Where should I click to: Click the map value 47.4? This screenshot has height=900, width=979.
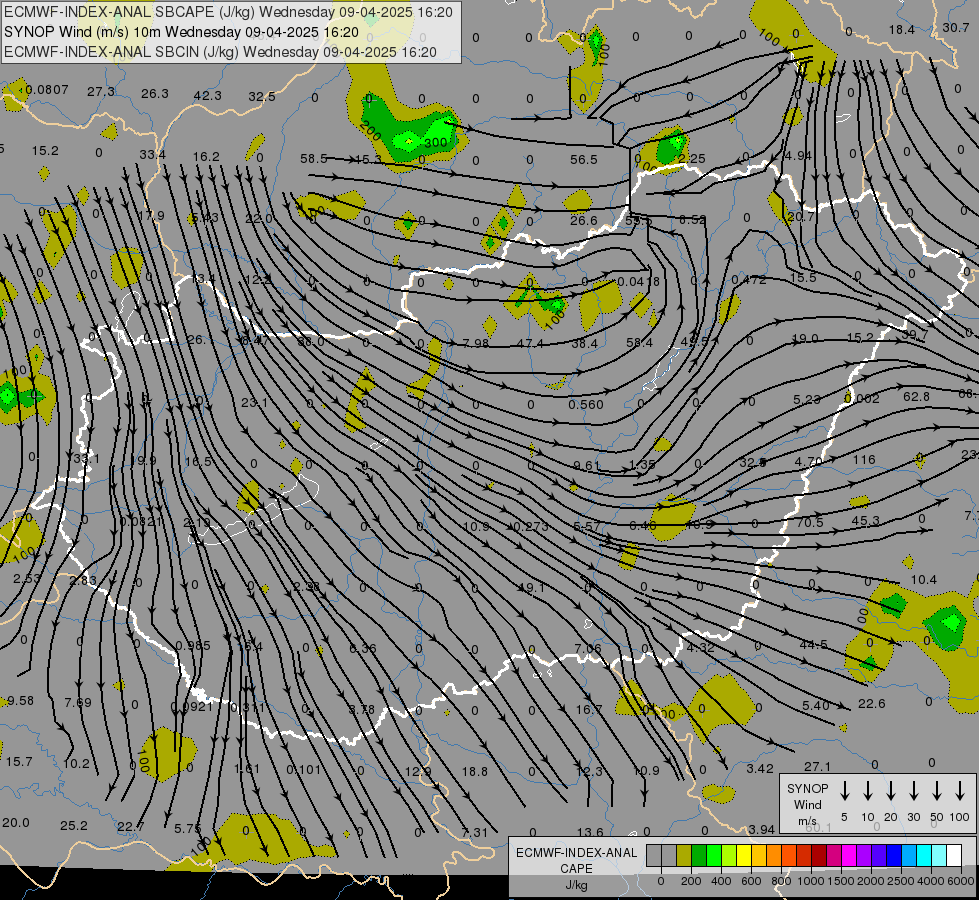pos(530,344)
